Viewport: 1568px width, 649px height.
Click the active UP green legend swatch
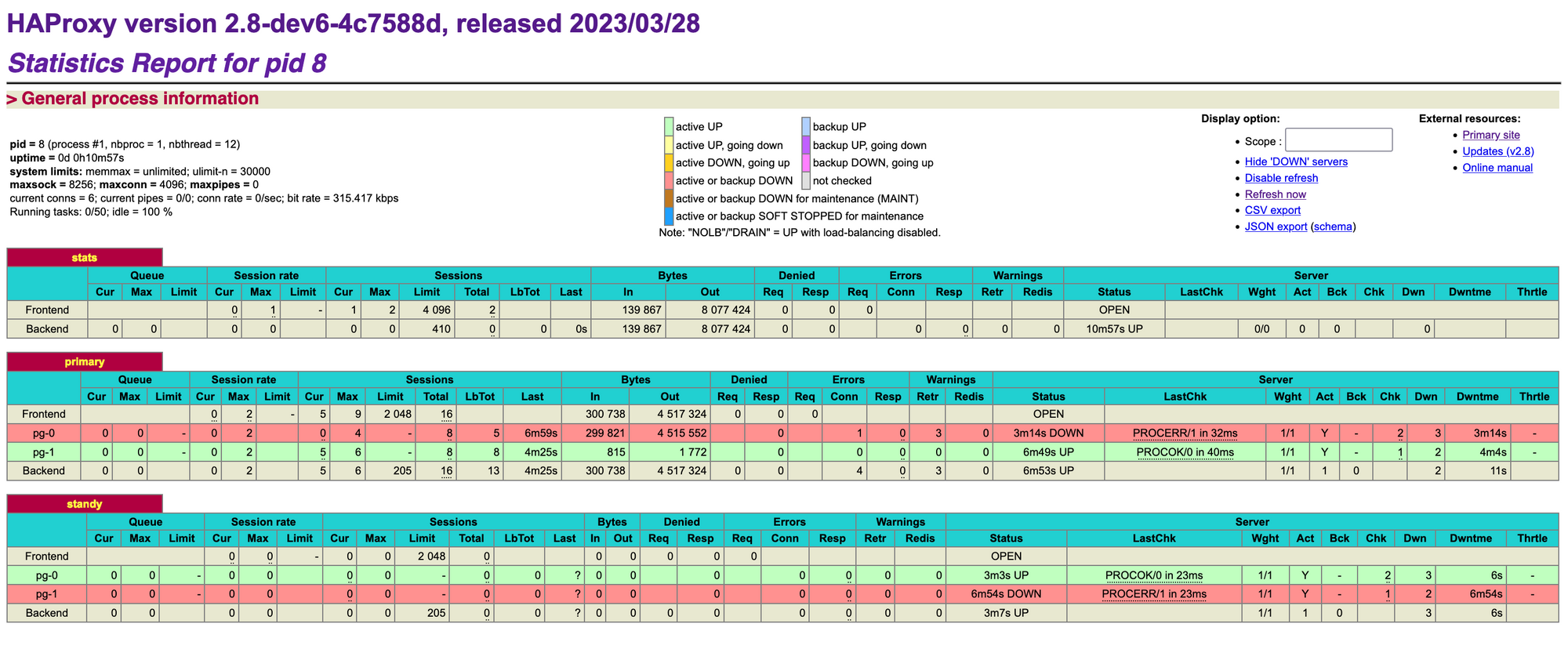669,126
